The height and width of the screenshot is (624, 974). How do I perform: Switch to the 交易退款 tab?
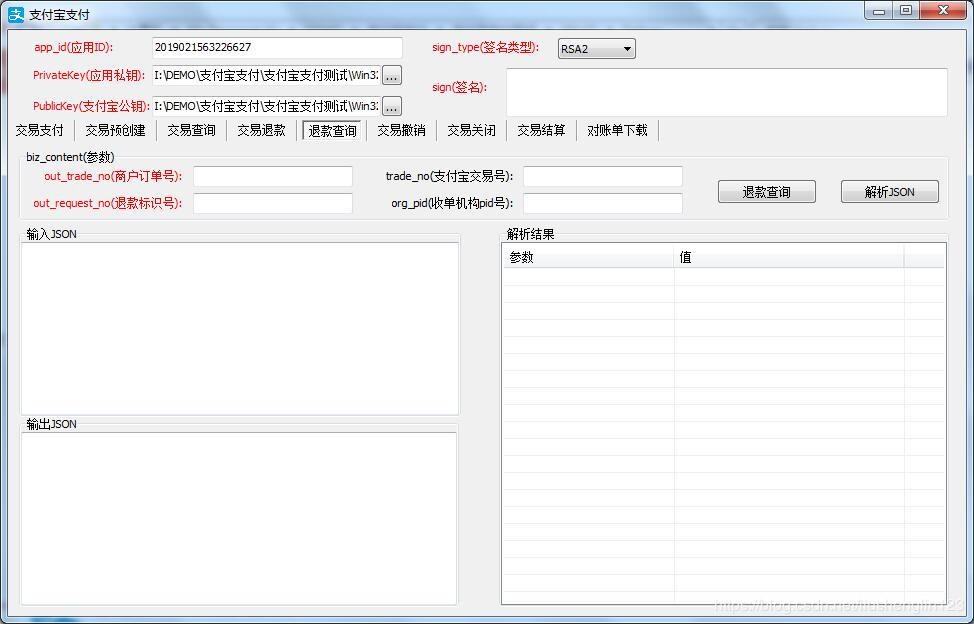point(261,130)
